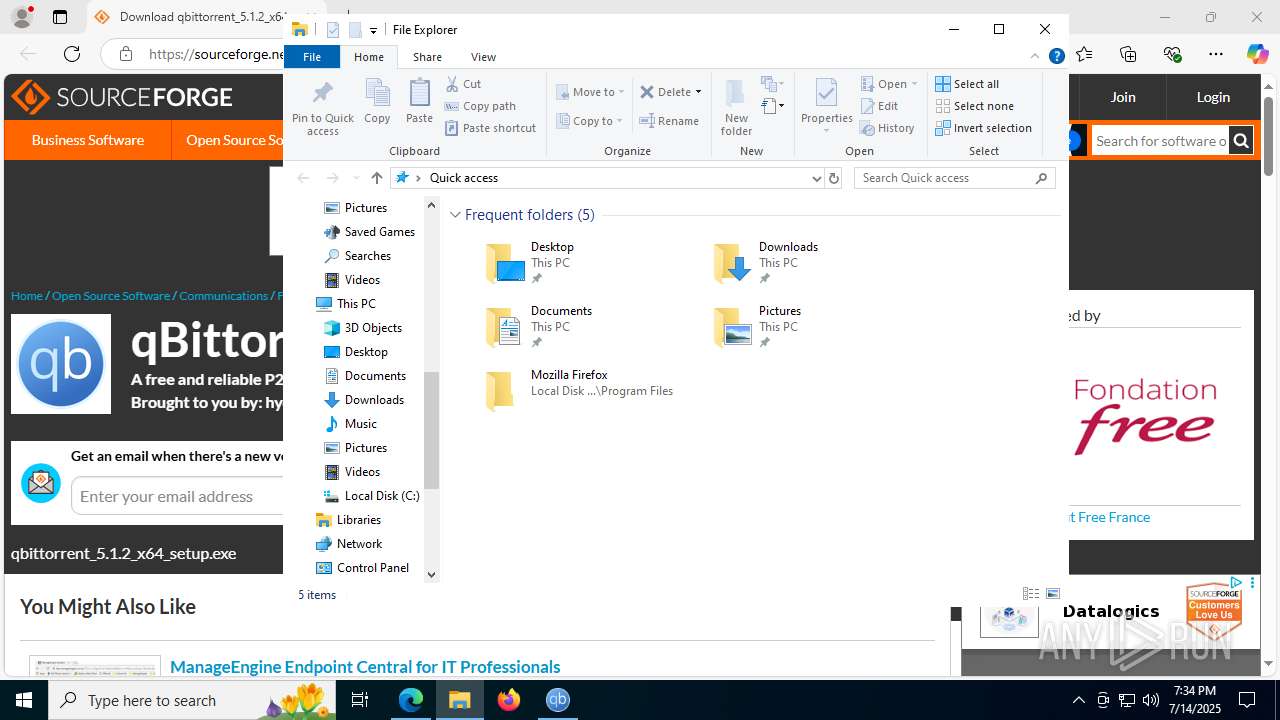Image resolution: width=1280 pixels, height=720 pixels.
Task: Collapse the Frequent folders group
Action: (455, 215)
